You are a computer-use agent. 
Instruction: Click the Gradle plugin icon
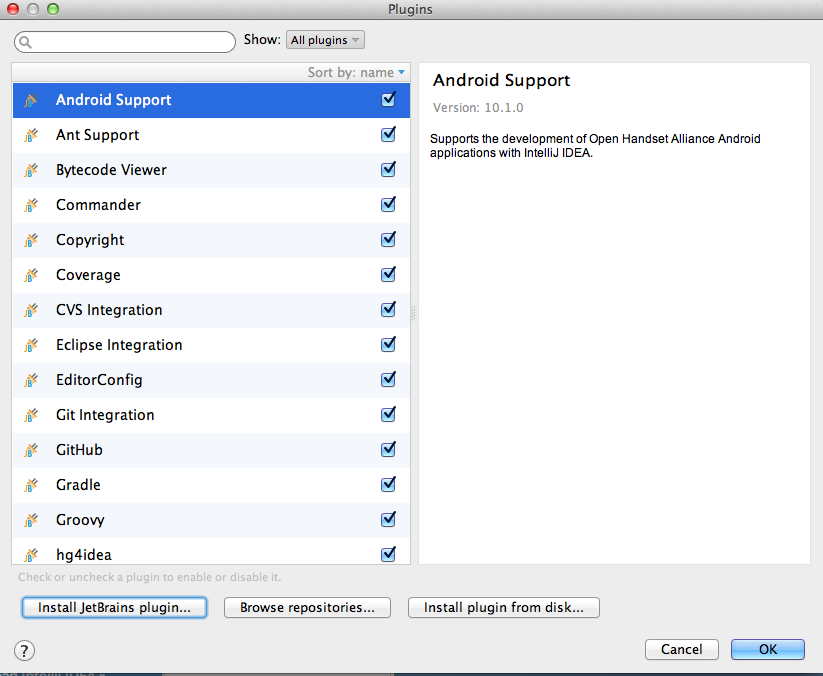click(31, 485)
